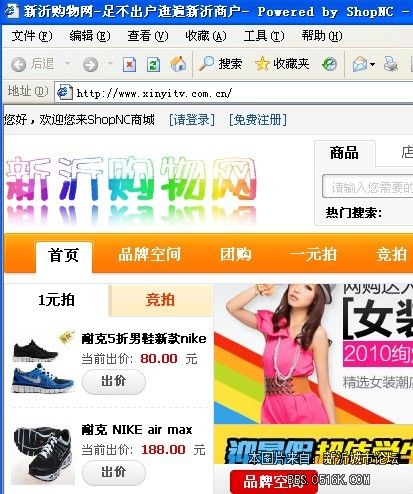Click 出价 button for the 188.00 item

pyautogui.click(x=114, y=472)
